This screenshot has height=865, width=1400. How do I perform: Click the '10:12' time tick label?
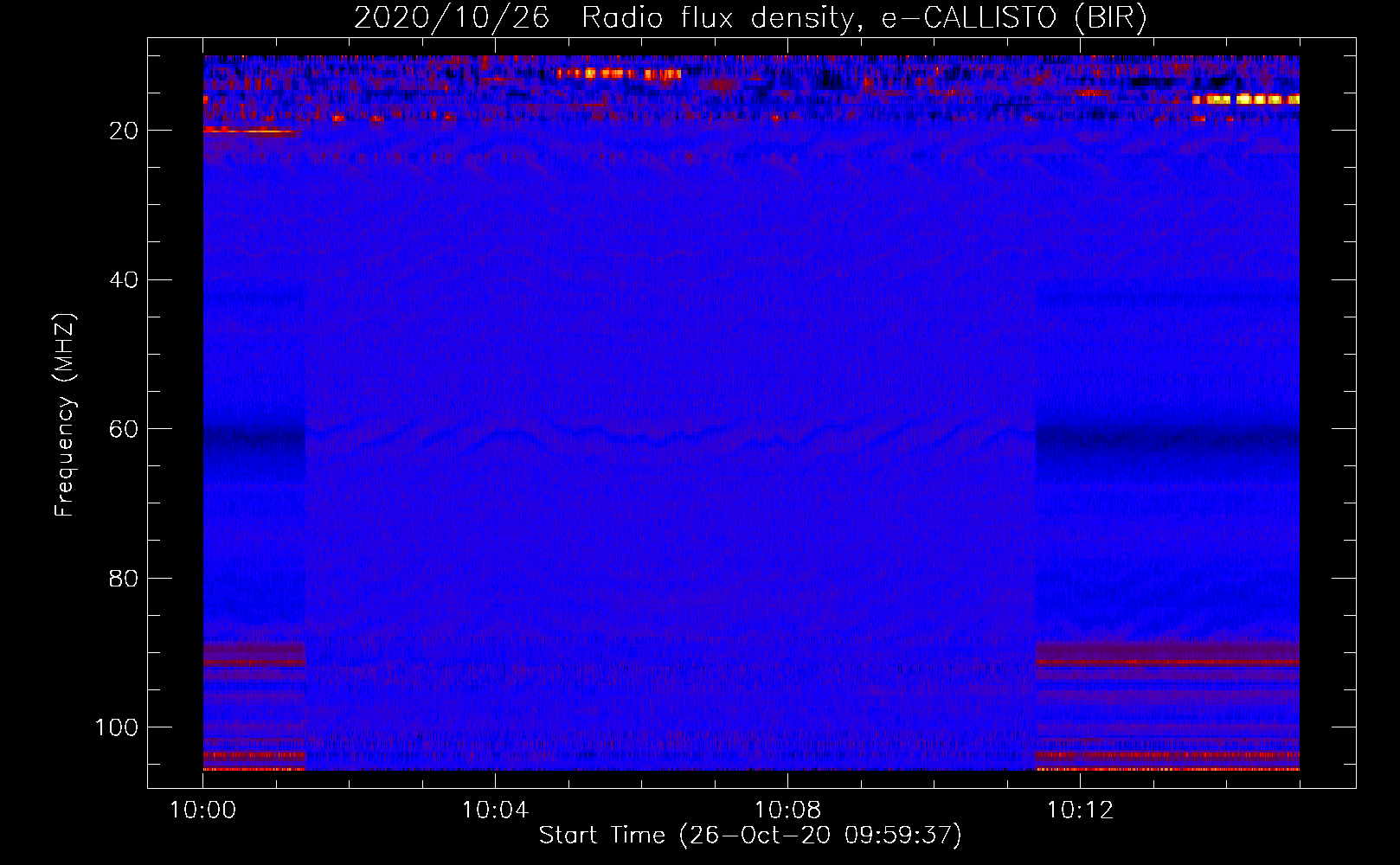(1080, 811)
